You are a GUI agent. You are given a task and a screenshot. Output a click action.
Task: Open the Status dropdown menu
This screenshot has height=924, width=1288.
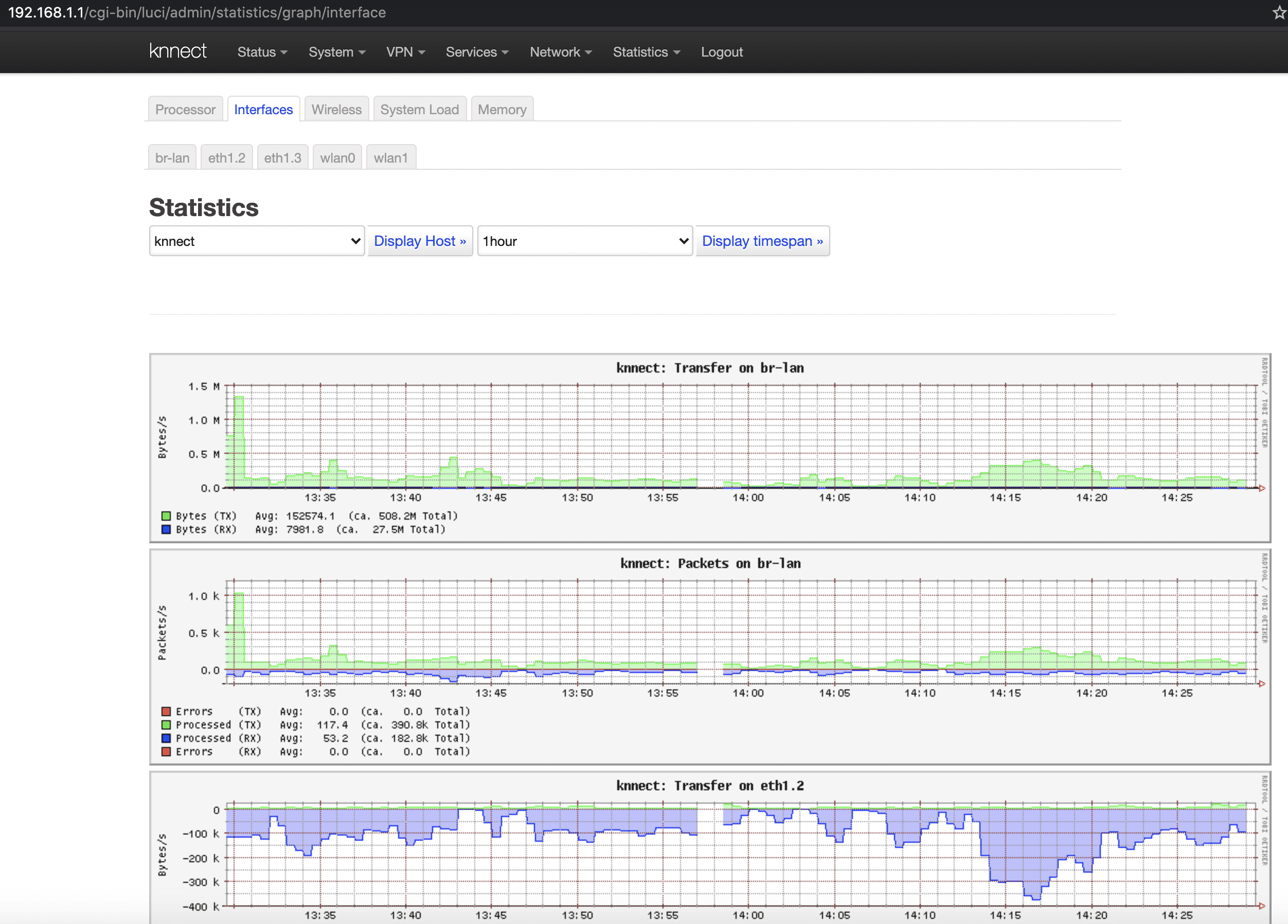(x=262, y=51)
